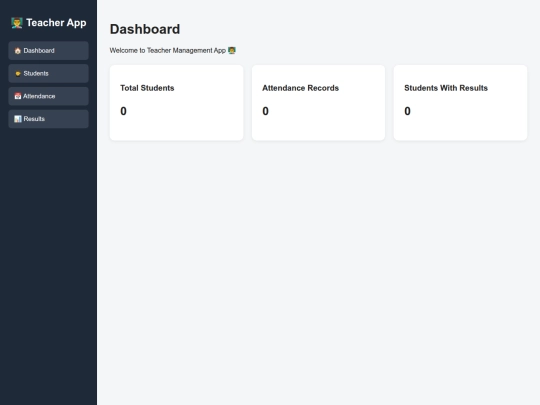This screenshot has width=540, height=405.
Task: Open the Attendance Records card
Action: click(319, 103)
